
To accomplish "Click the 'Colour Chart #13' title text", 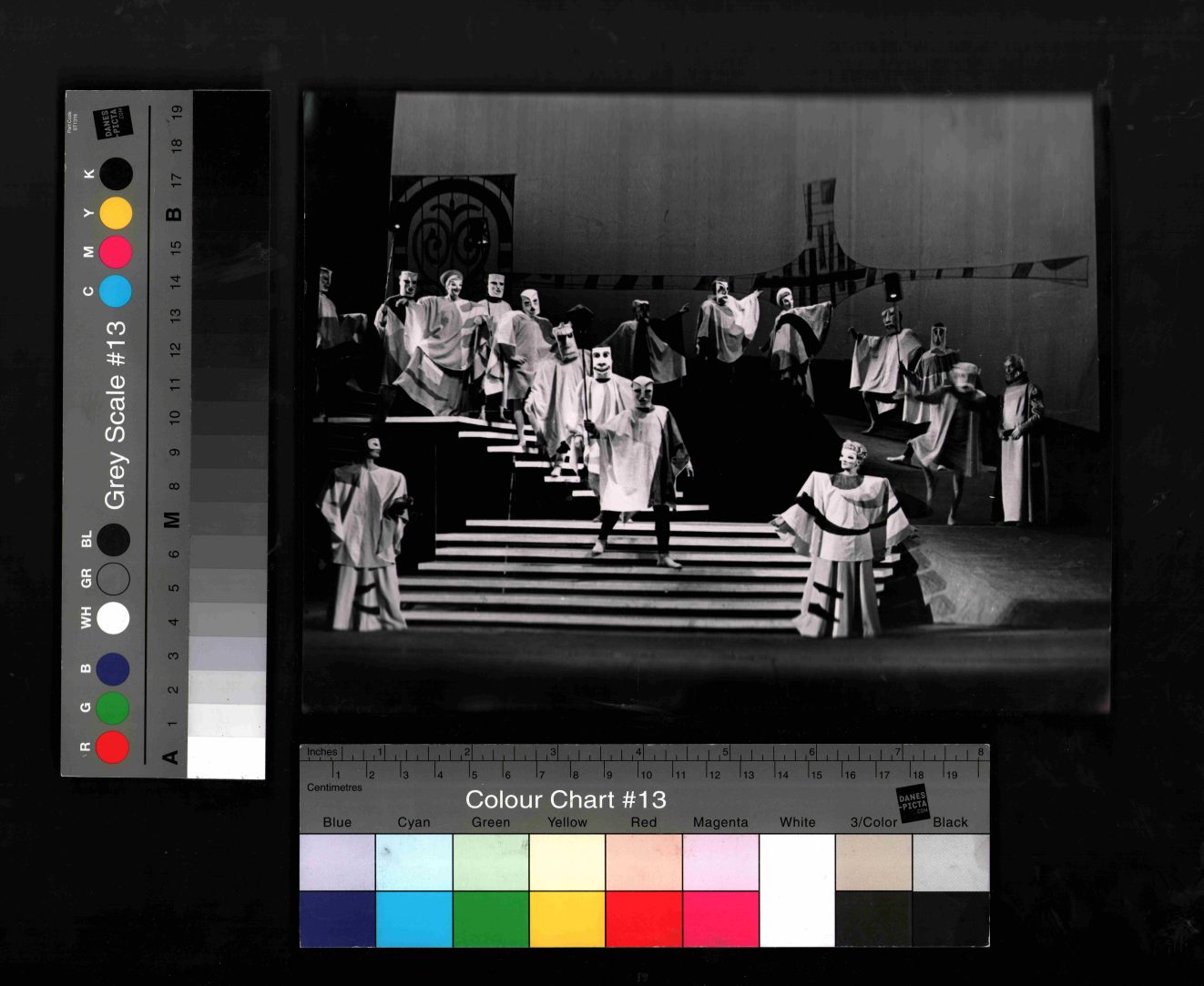I will (566, 800).
